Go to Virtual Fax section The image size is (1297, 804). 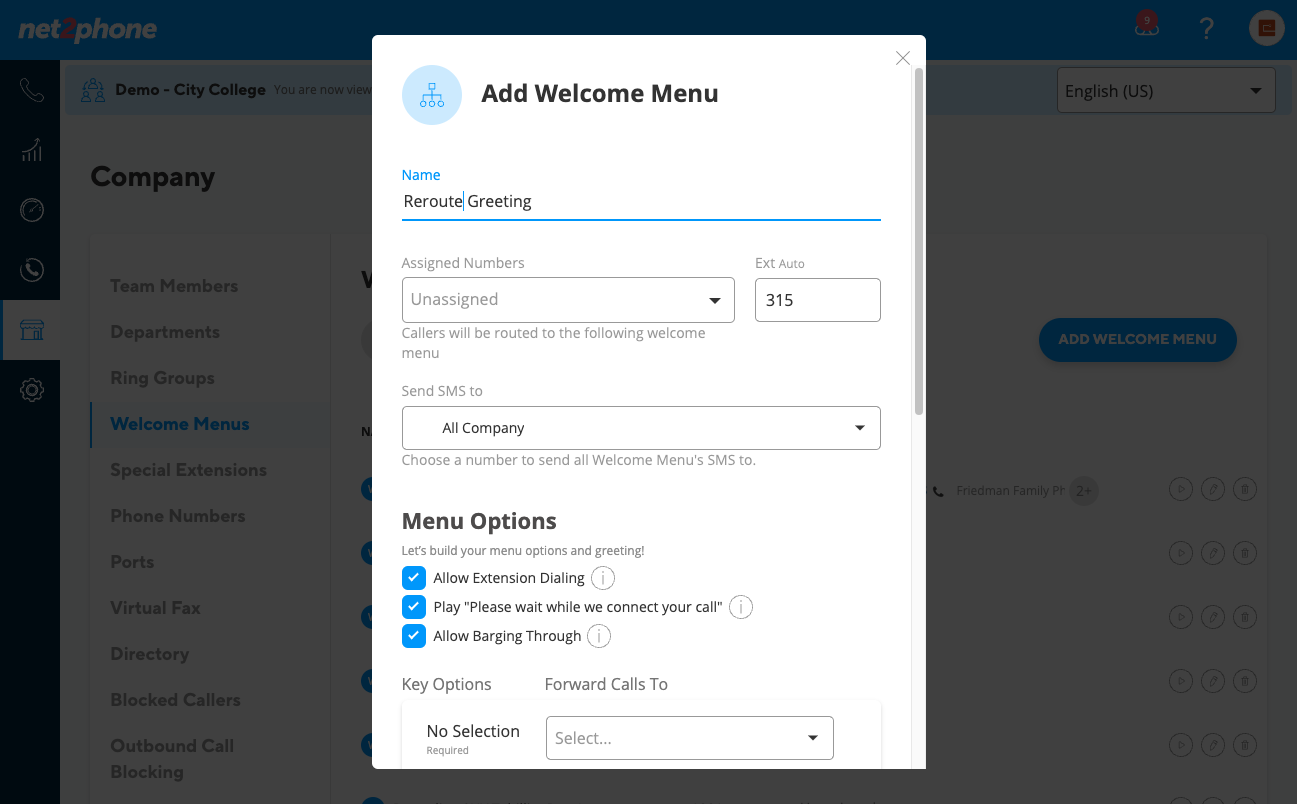point(155,608)
